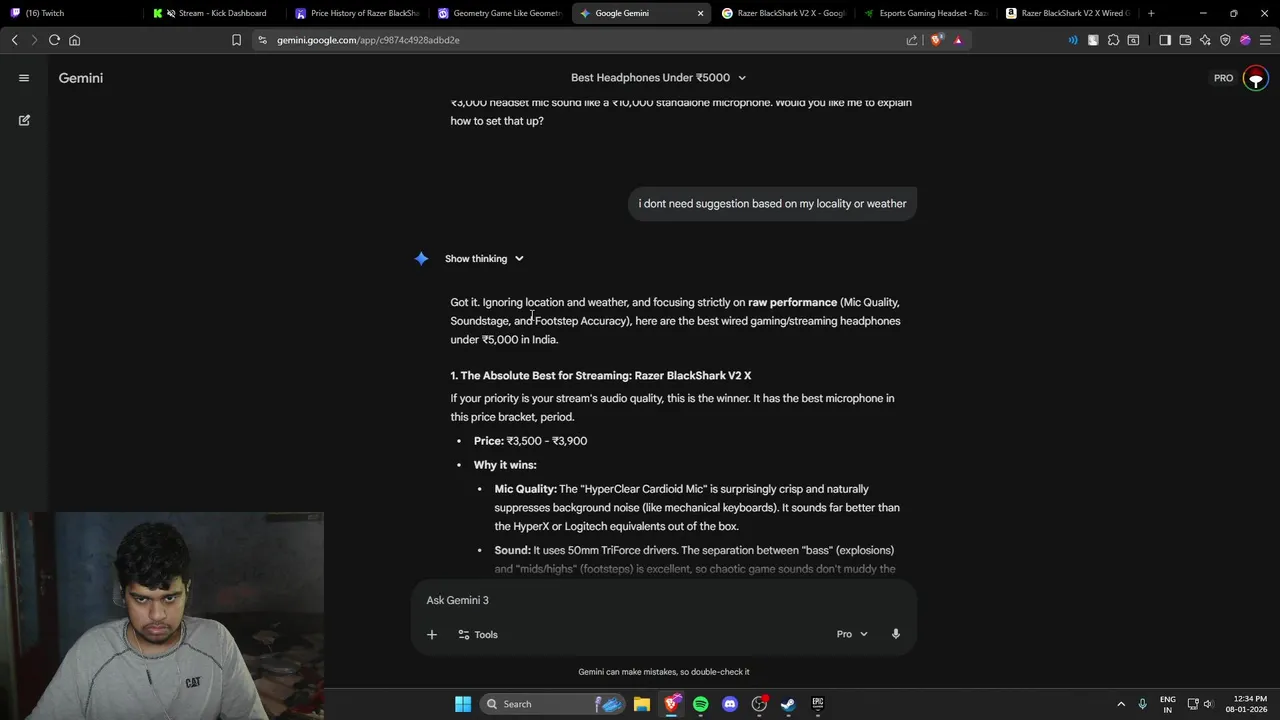Open the clock showing 12:34 PM
Screen dimensions: 1280x720
tap(1249, 704)
